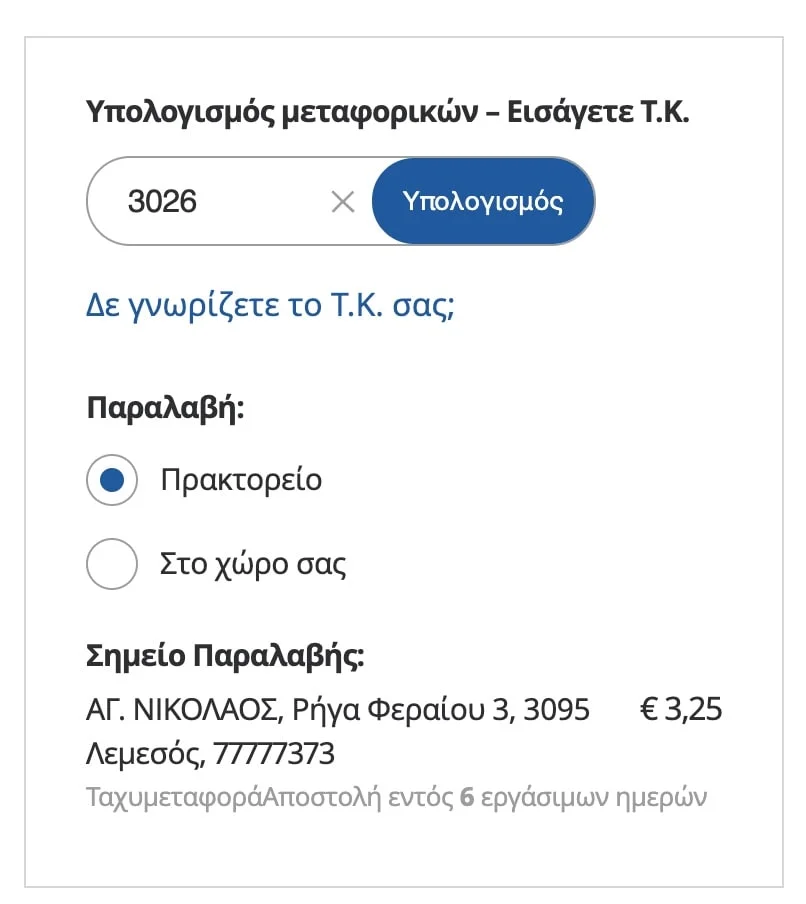Screen dimensions: 806x904
Task: Clear the postal code with the X icon
Action: pos(343,202)
